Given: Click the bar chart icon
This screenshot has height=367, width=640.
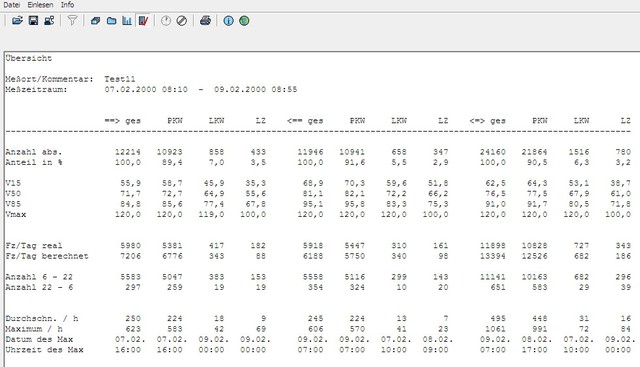Looking at the screenshot, I should (127, 20).
